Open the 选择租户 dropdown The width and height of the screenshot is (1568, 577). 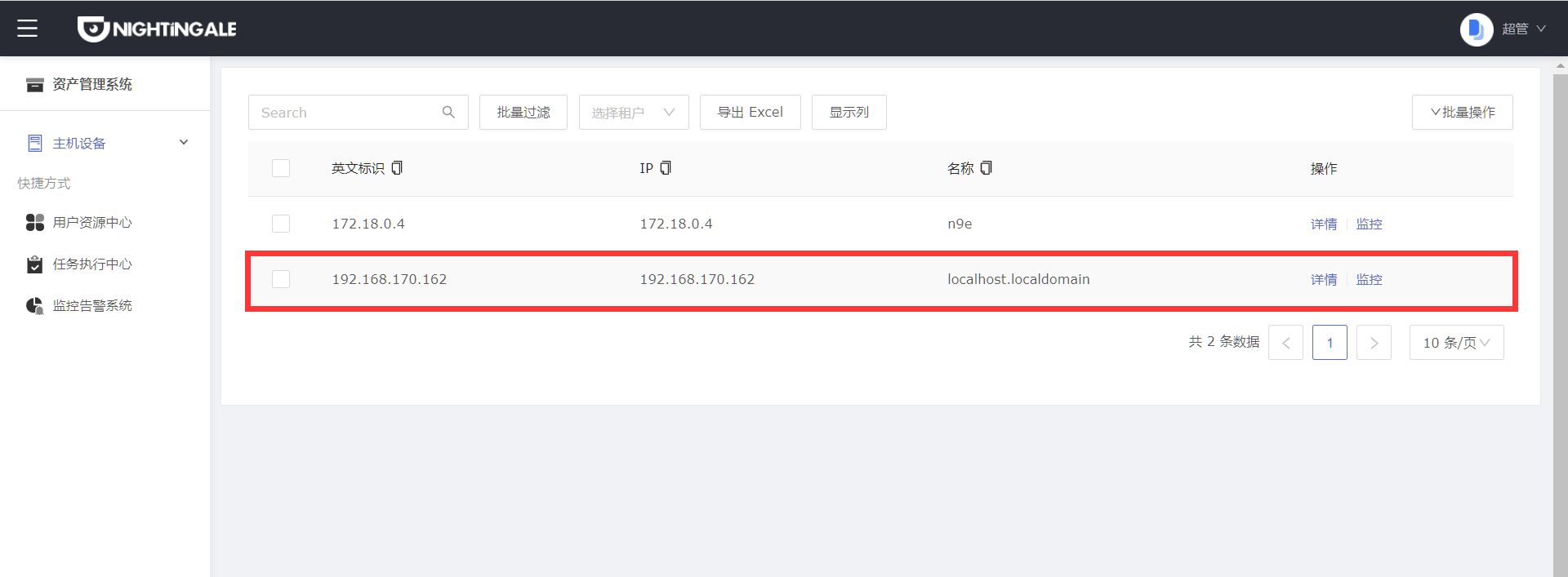pos(634,112)
